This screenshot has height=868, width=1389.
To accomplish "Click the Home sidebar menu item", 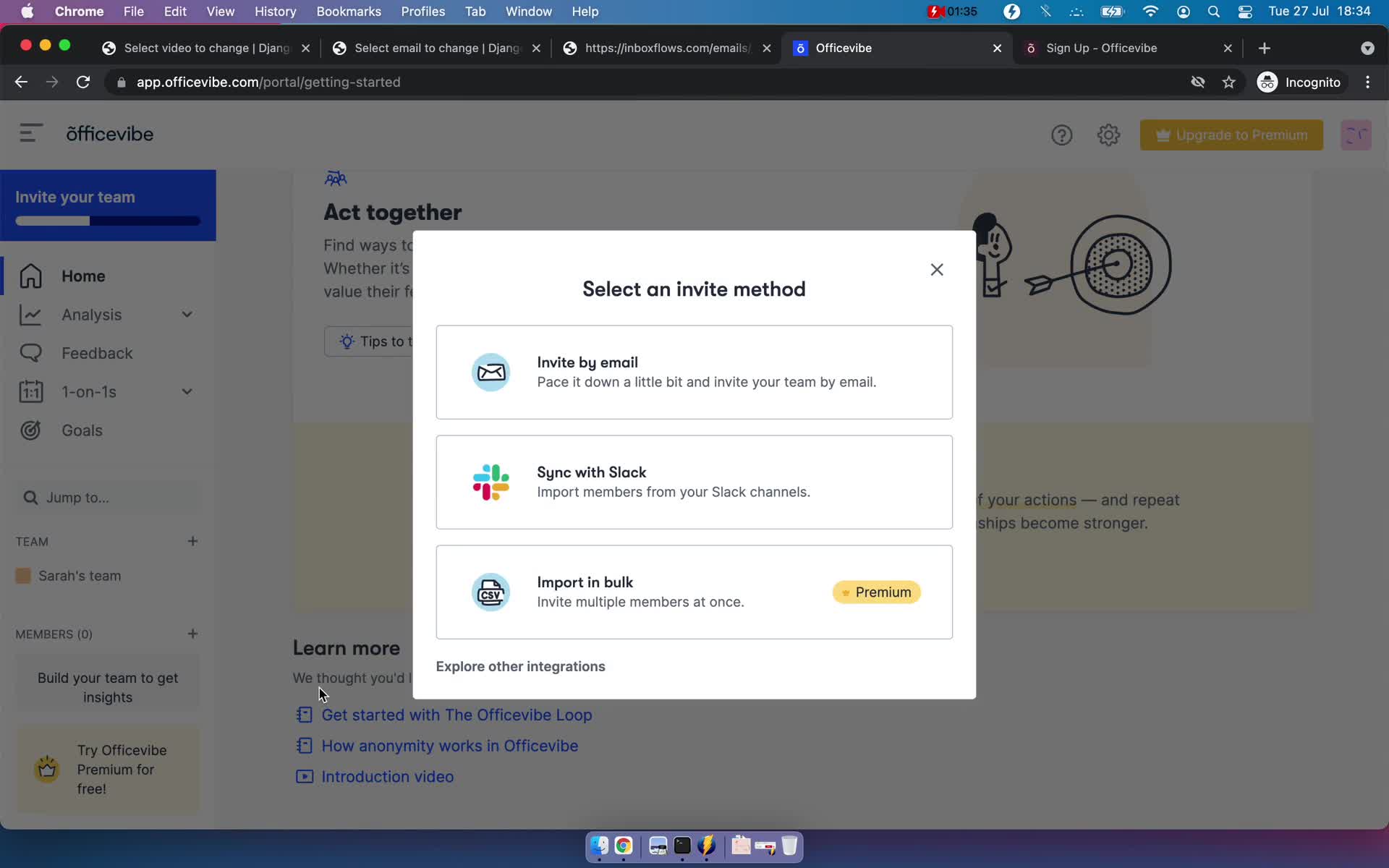I will [x=83, y=276].
